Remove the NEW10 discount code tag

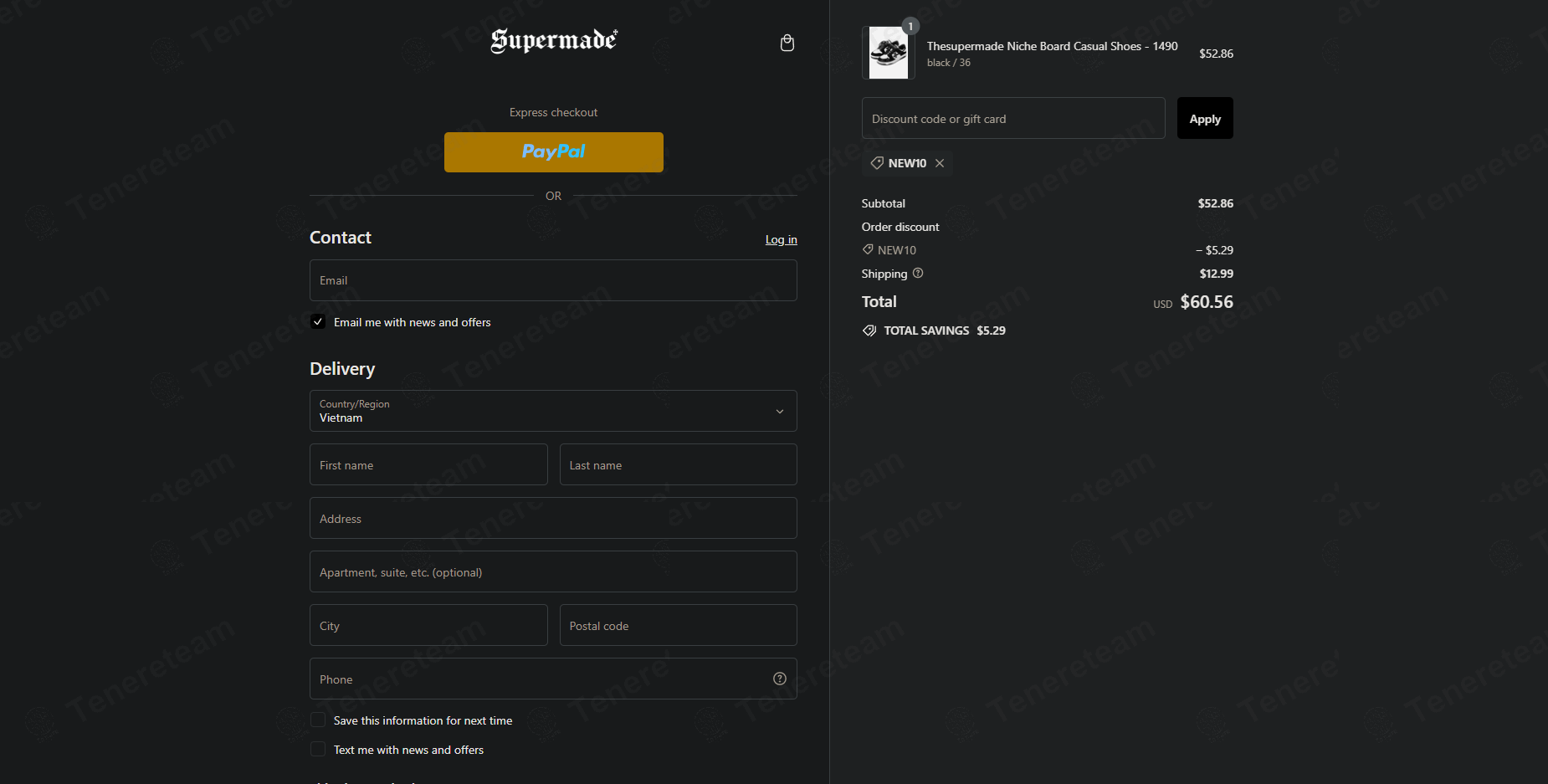pos(940,163)
